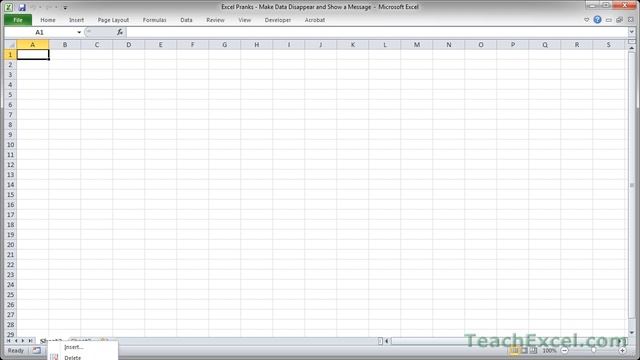Click the 100% zoom level button

pos(549,350)
